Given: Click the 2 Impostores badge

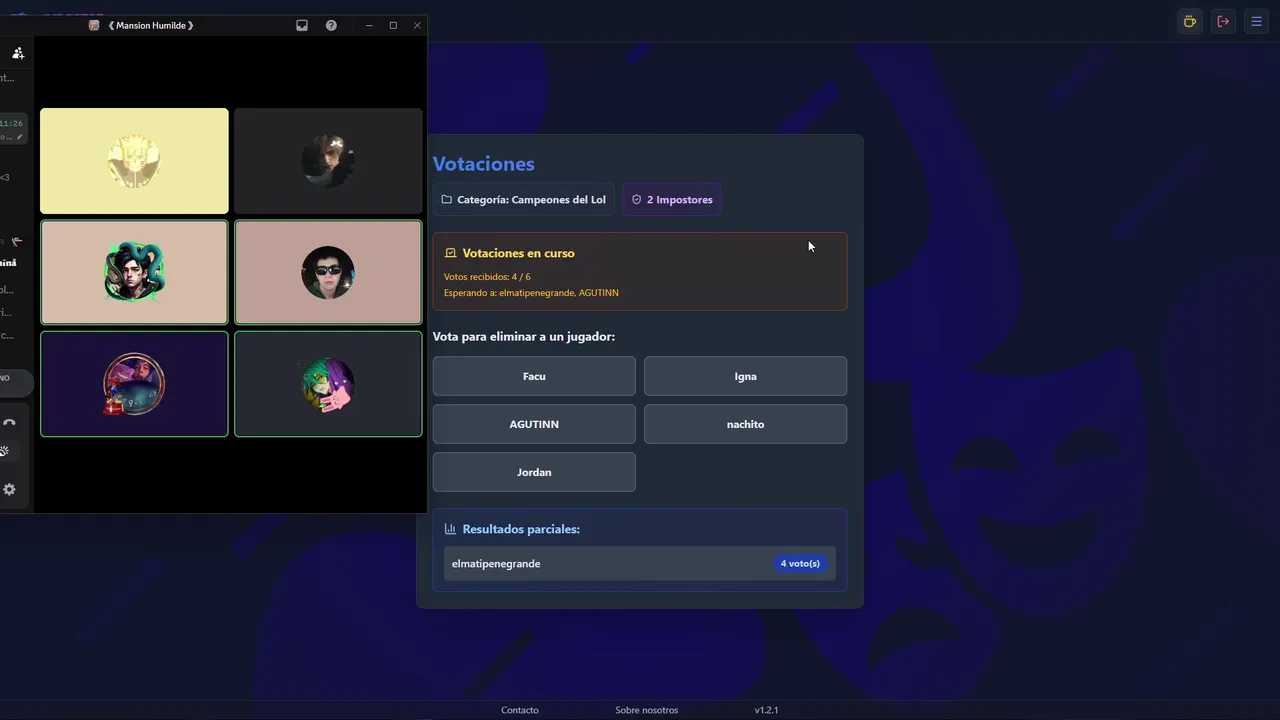Looking at the screenshot, I should pos(672,199).
